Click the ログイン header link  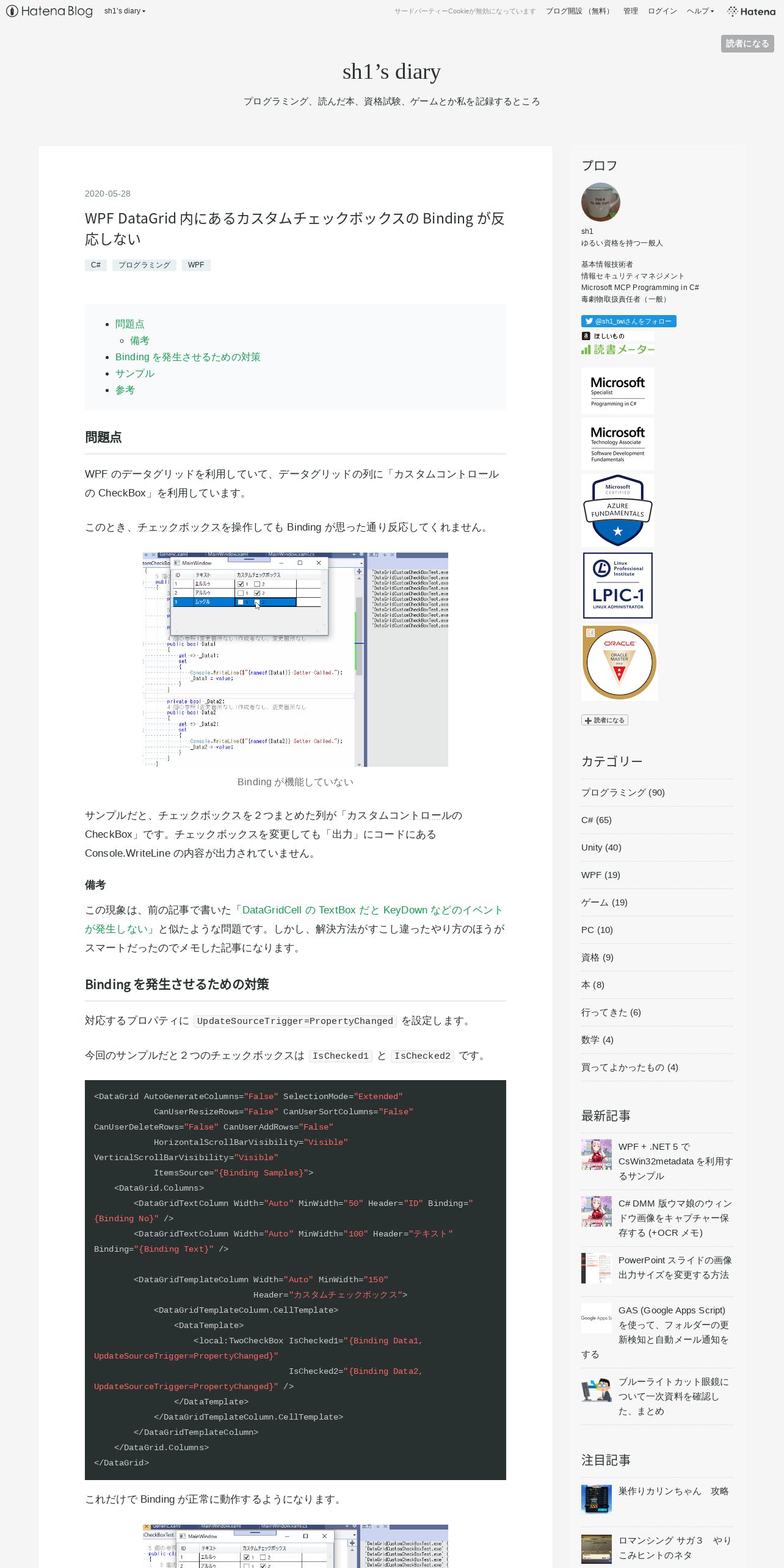[662, 11]
